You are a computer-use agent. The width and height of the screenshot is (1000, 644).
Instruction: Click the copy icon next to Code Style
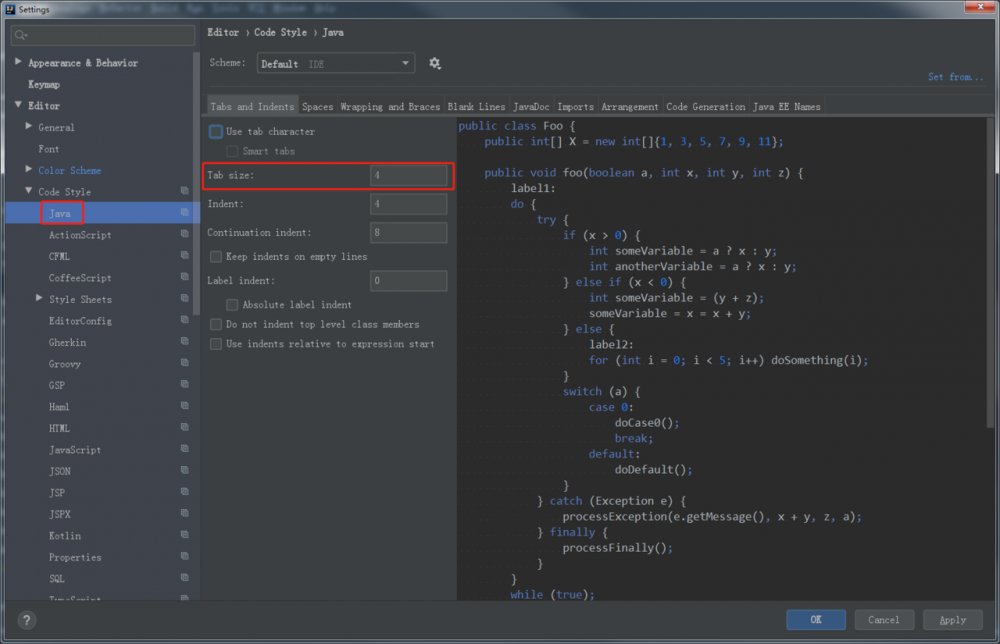(x=184, y=191)
